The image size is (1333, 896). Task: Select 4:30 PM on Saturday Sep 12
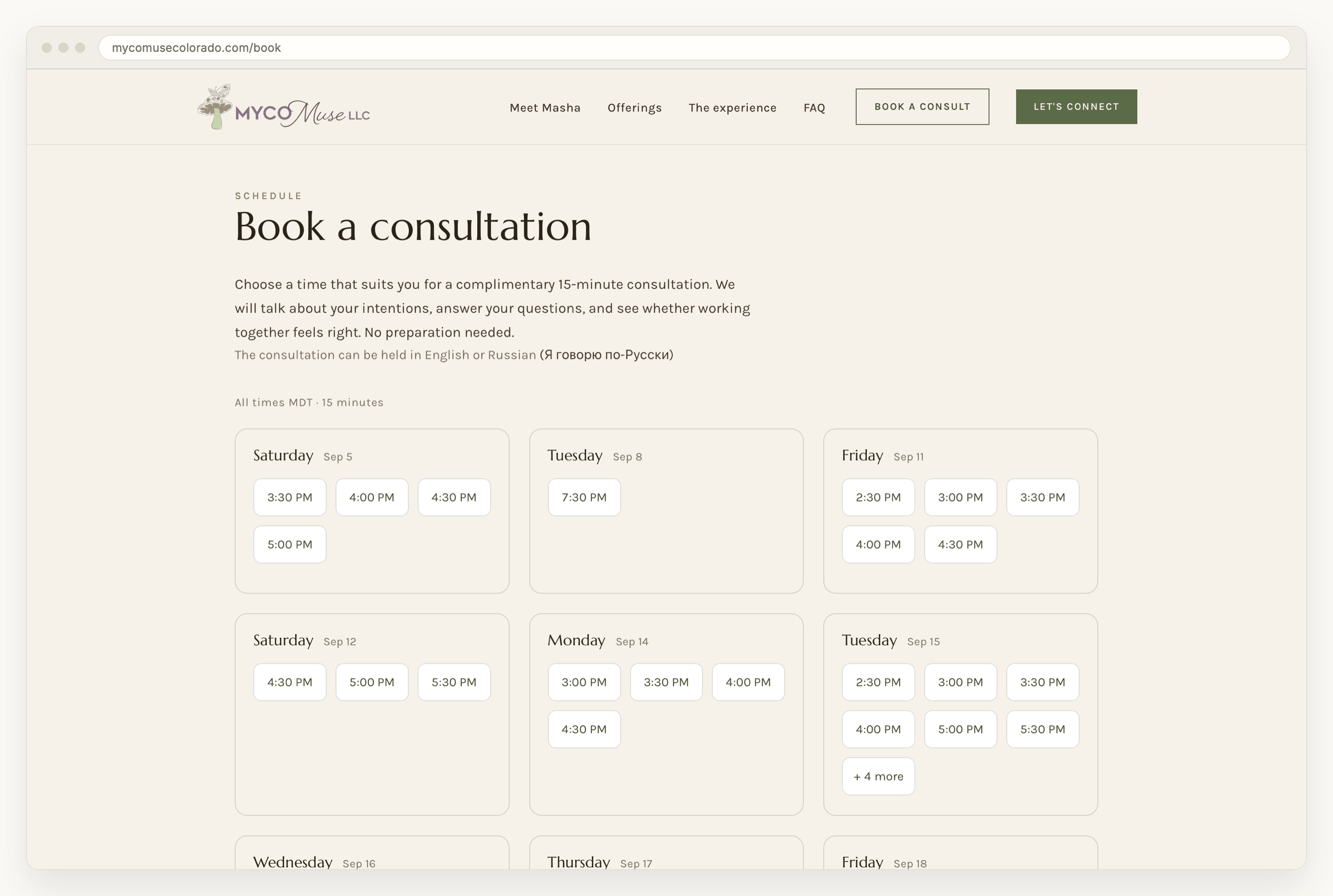(290, 682)
